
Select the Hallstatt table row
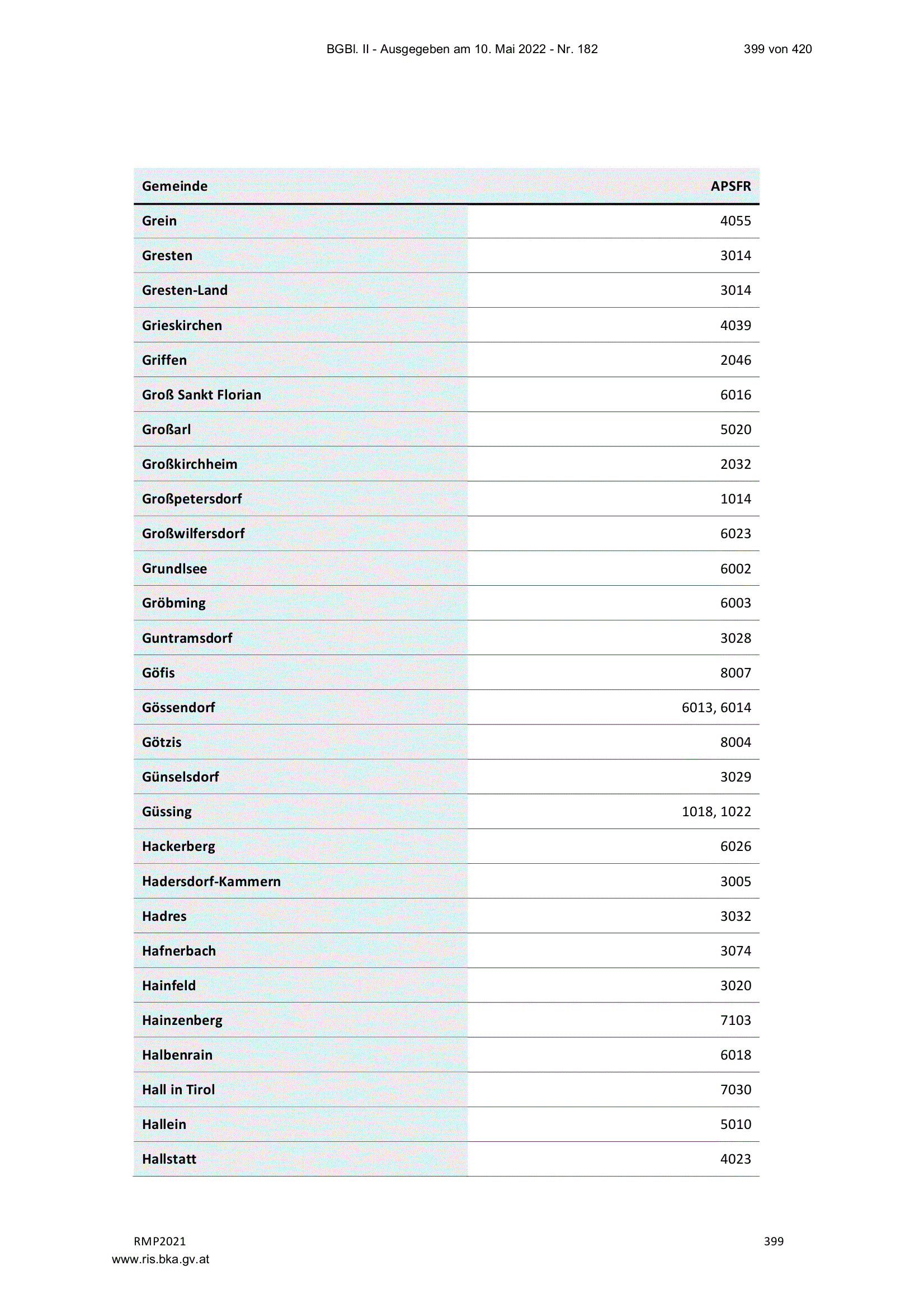pyautogui.click(x=446, y=1159)
